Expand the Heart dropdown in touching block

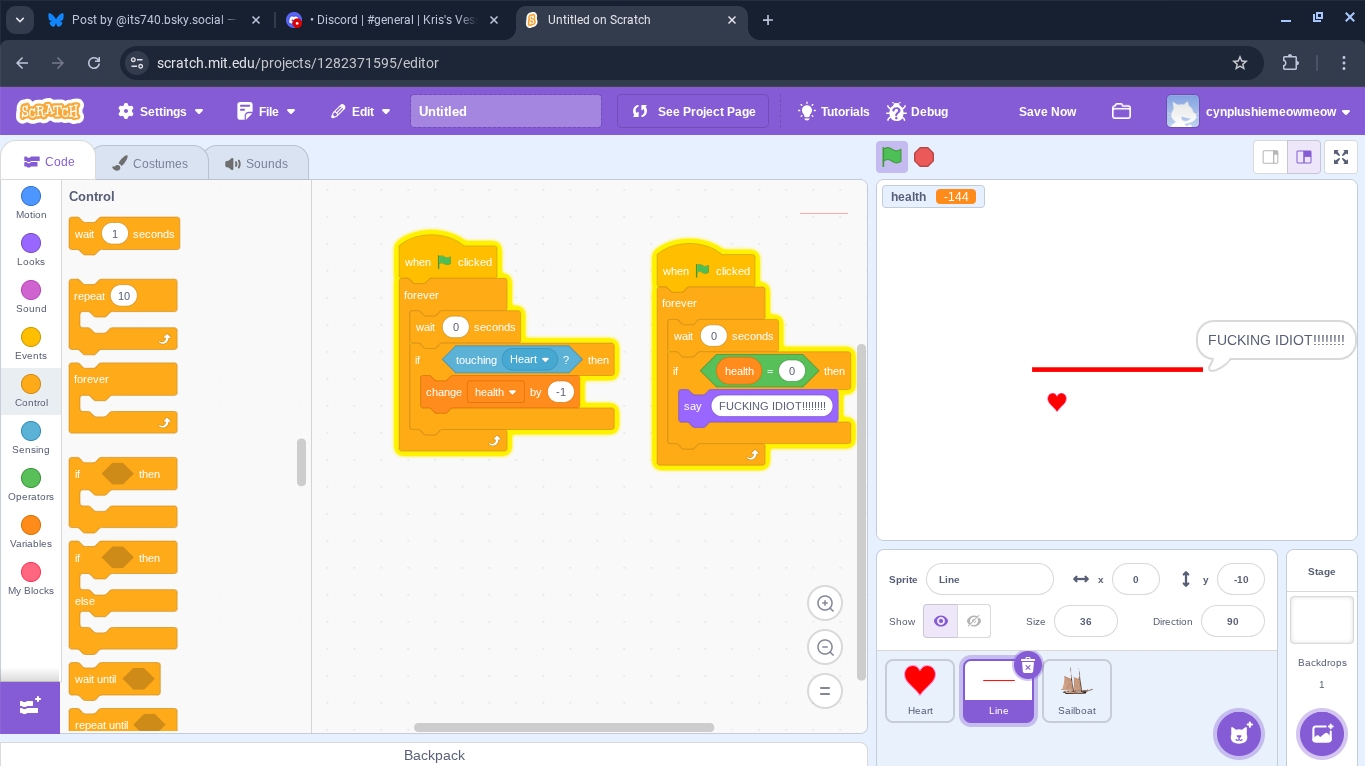coord(546,360)
